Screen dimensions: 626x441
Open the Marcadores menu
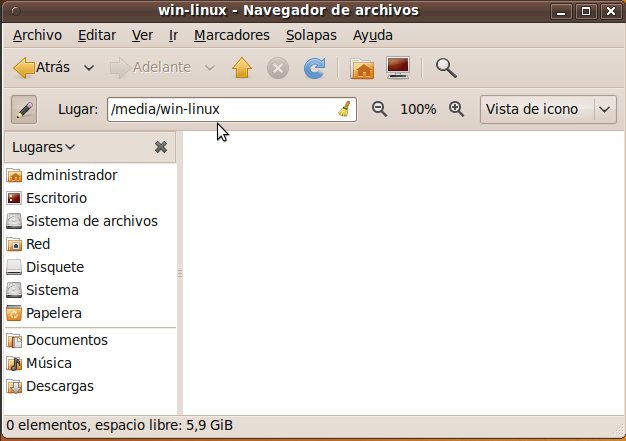232,35
